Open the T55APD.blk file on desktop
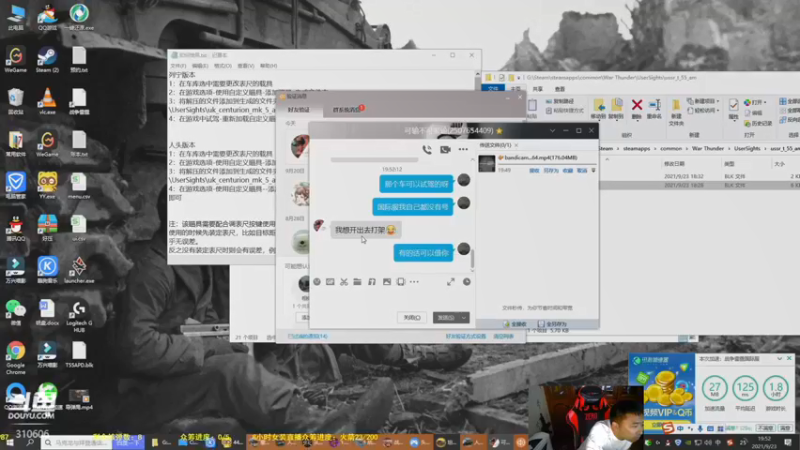This screenshot has width=800, height=450. point(79,354)
